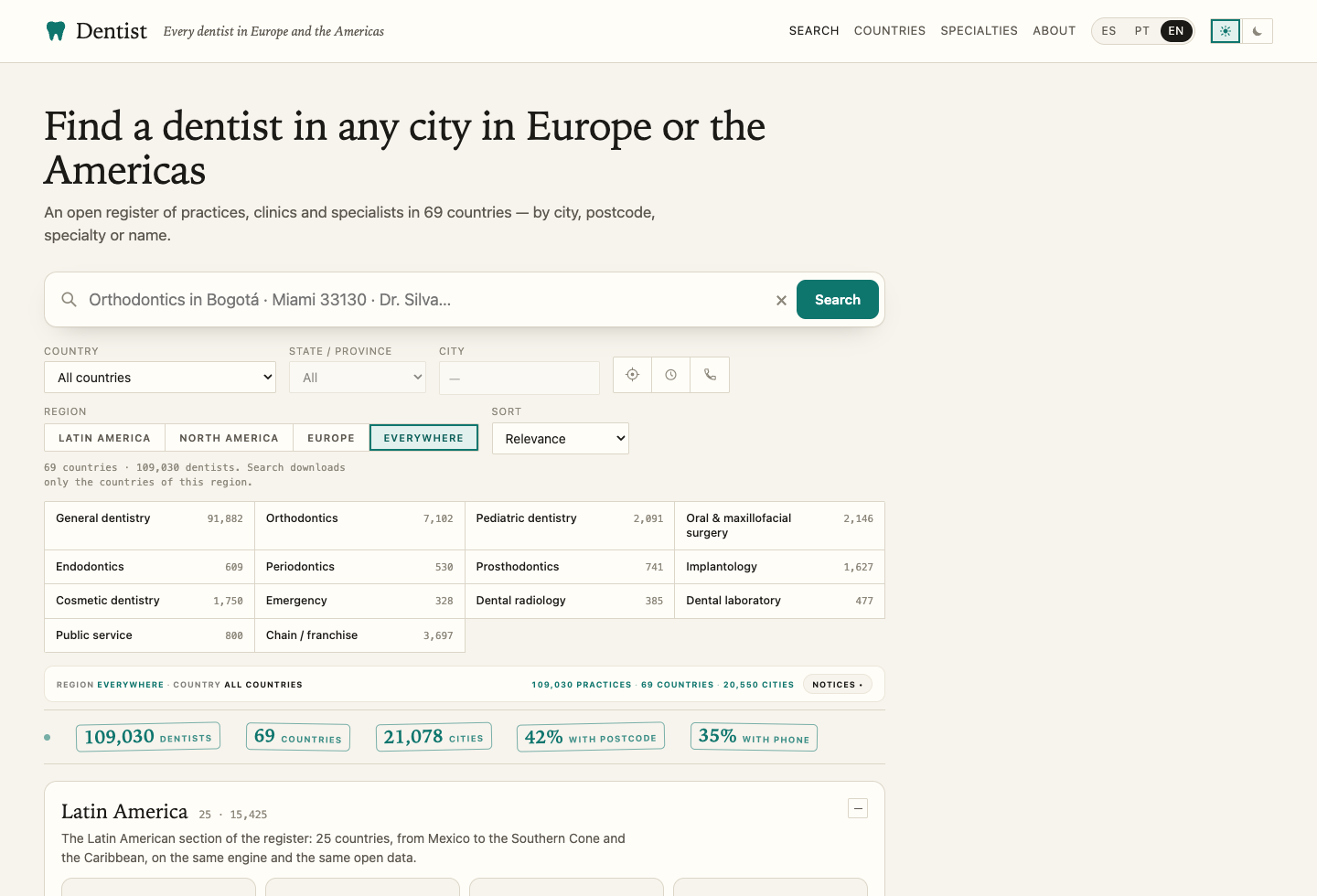Image resolution: width=1317 pixels, height=896 pixels.
Task: Select the Everywhere region option
Action: [x=423, y=438]
